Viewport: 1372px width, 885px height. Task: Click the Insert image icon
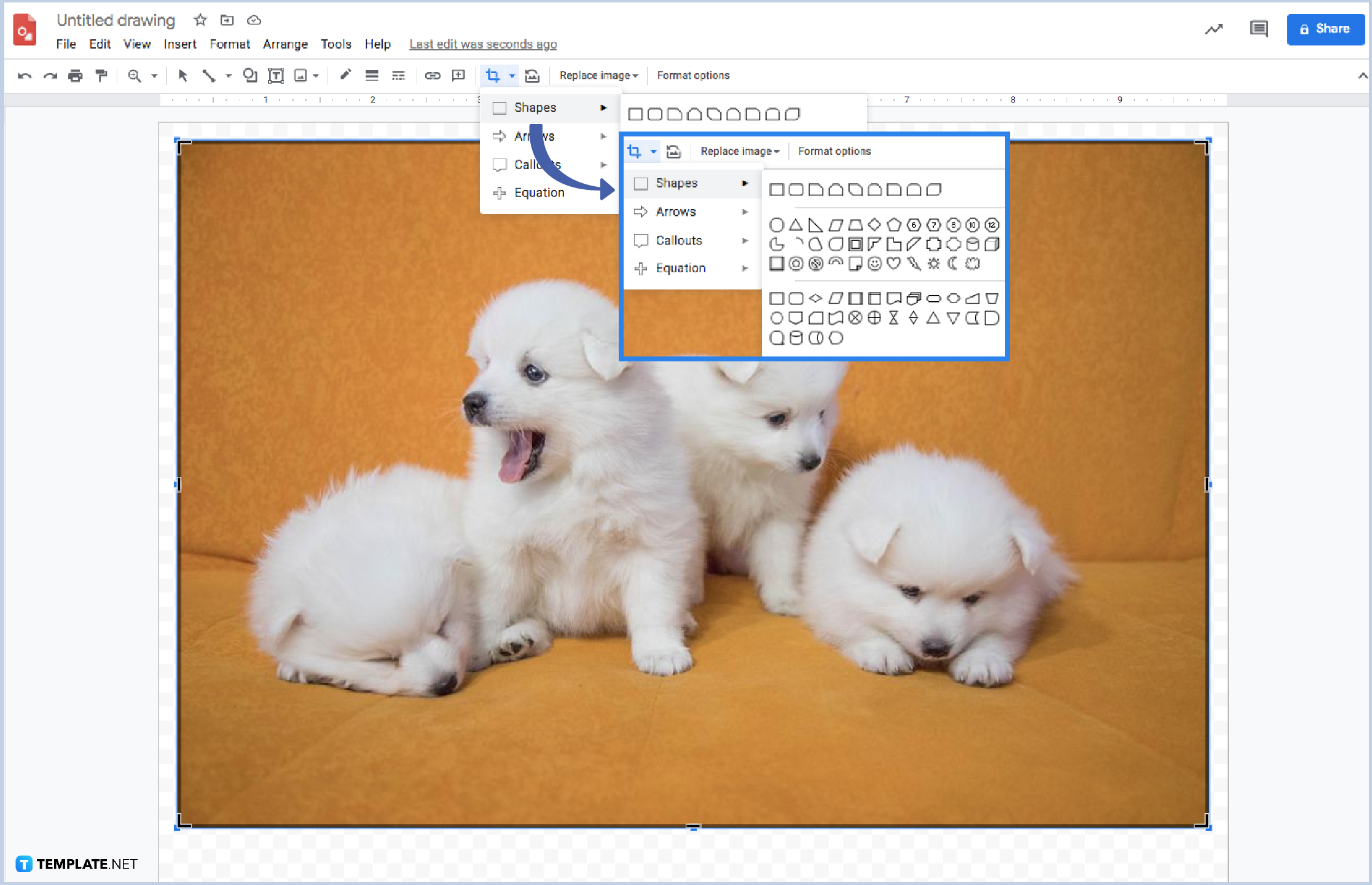[300, 75]
